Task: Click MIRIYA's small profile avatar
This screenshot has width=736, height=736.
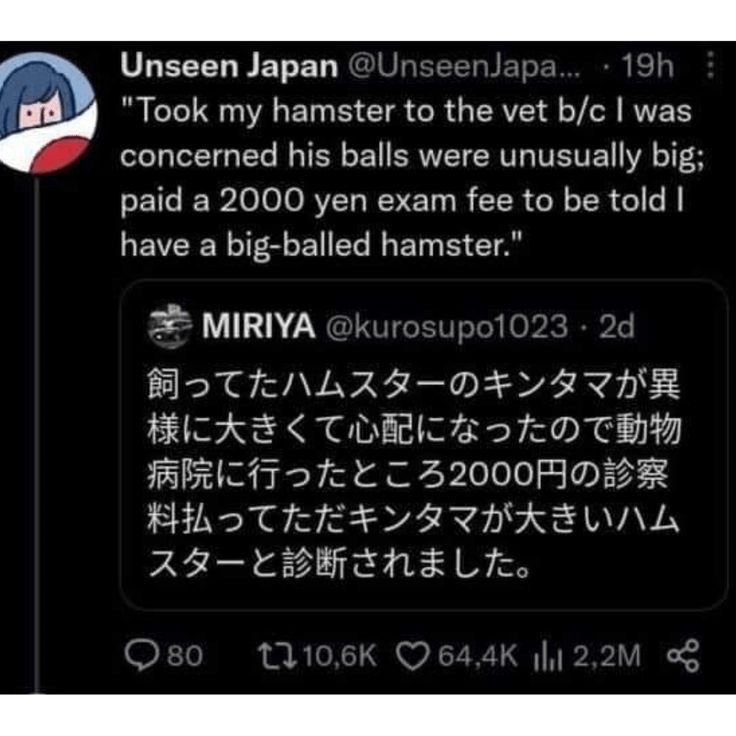Action: click(x=175, y=329)
